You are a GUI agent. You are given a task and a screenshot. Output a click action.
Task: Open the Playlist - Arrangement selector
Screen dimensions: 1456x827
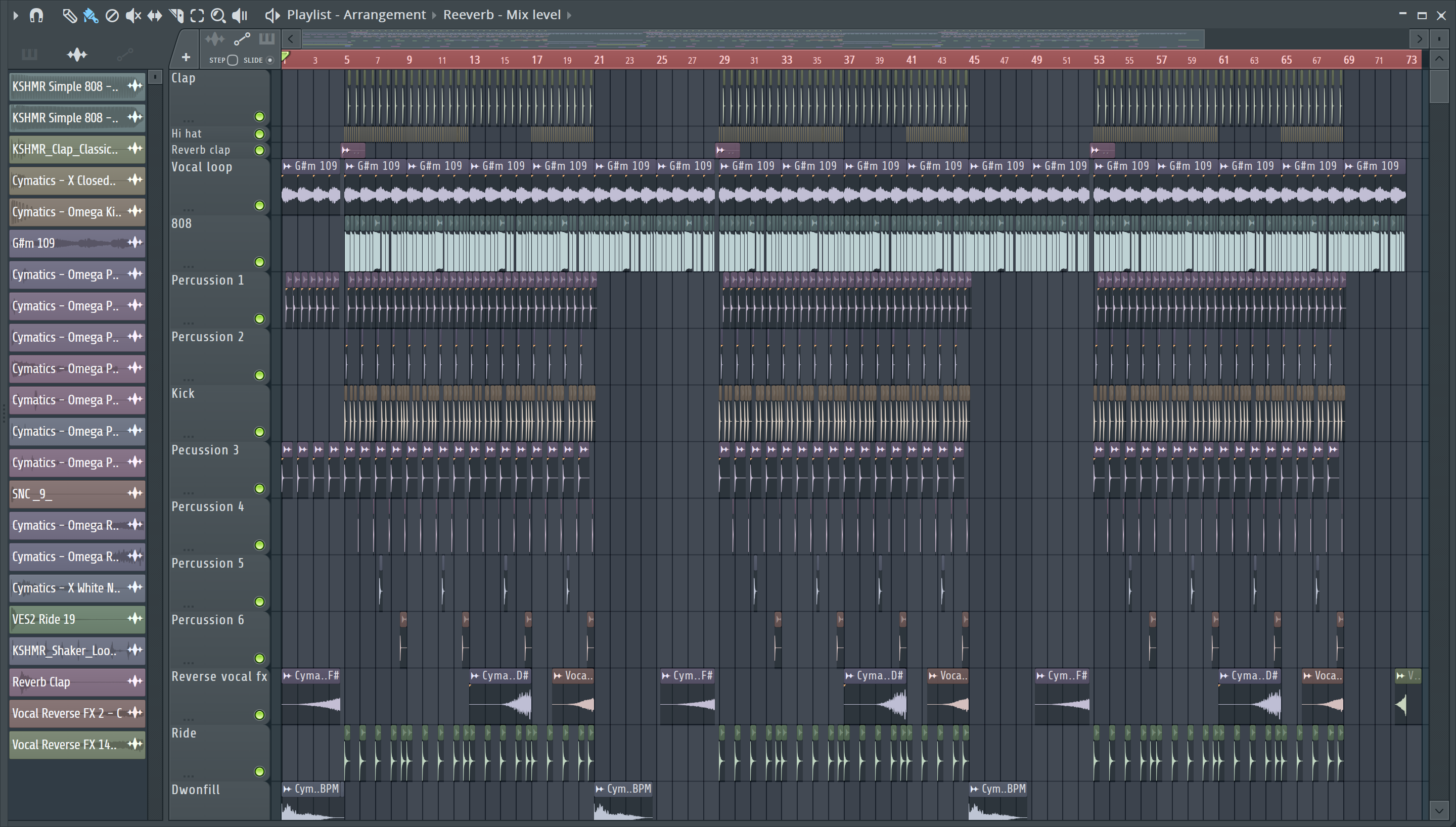pos(356,15)
